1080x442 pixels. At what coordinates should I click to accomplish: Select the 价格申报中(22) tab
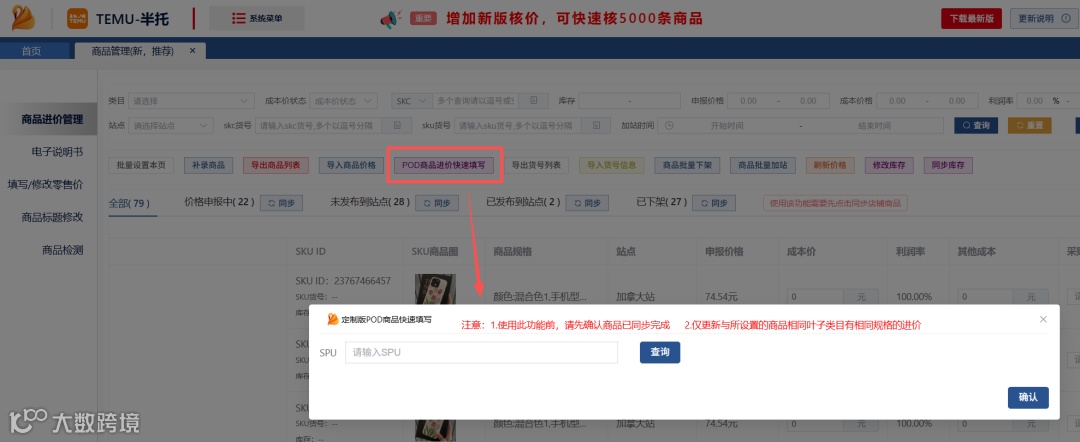click(220, 202)
